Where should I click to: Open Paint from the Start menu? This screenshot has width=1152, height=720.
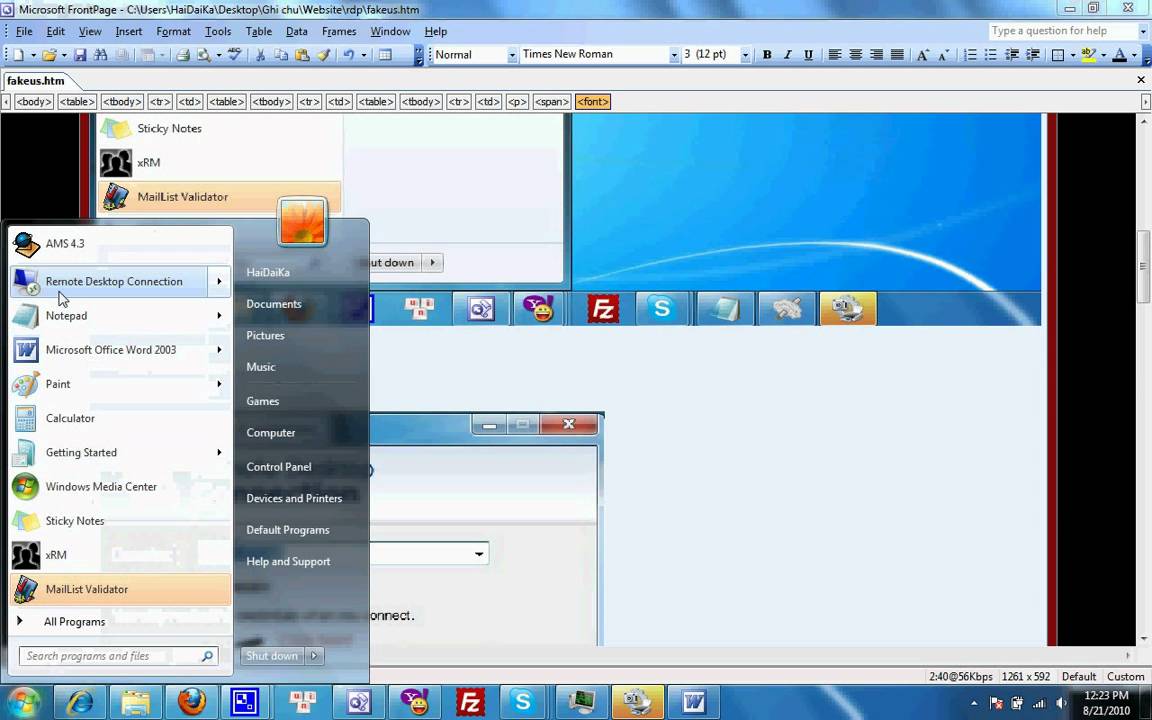point(120,384)
